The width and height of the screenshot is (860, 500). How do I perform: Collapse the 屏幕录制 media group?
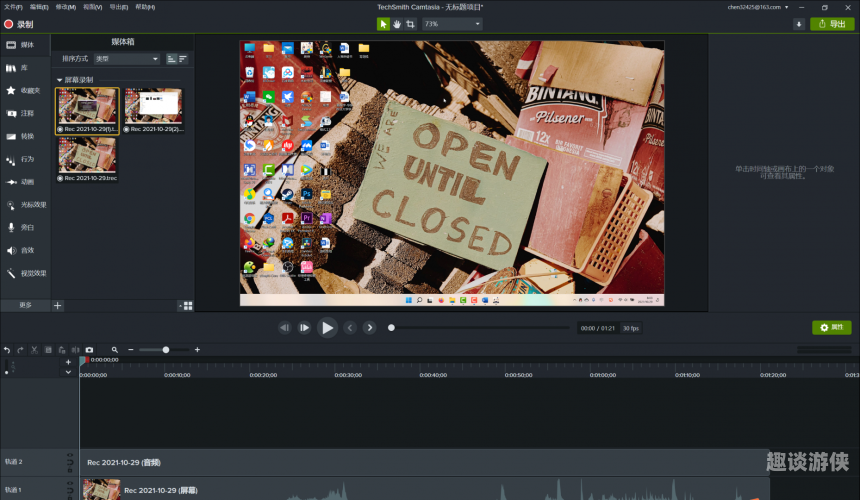pos(59,80)
